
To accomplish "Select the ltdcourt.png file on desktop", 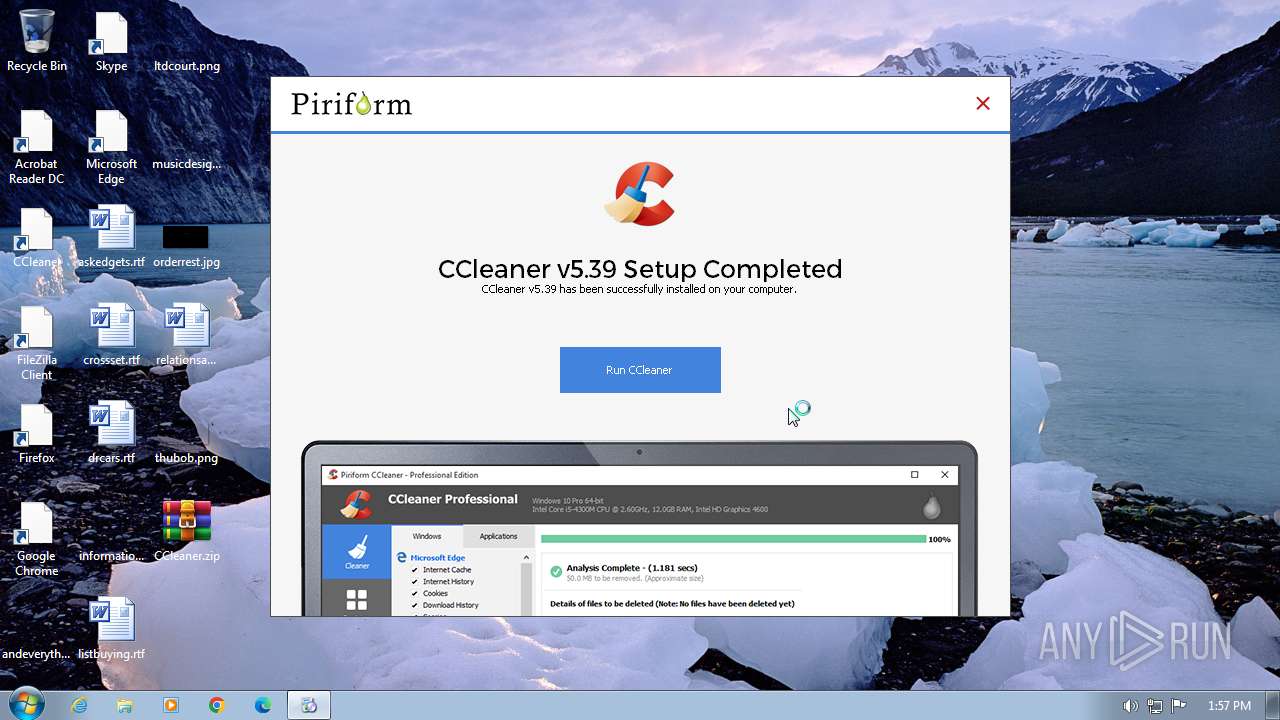I will [x=187, y=66].
